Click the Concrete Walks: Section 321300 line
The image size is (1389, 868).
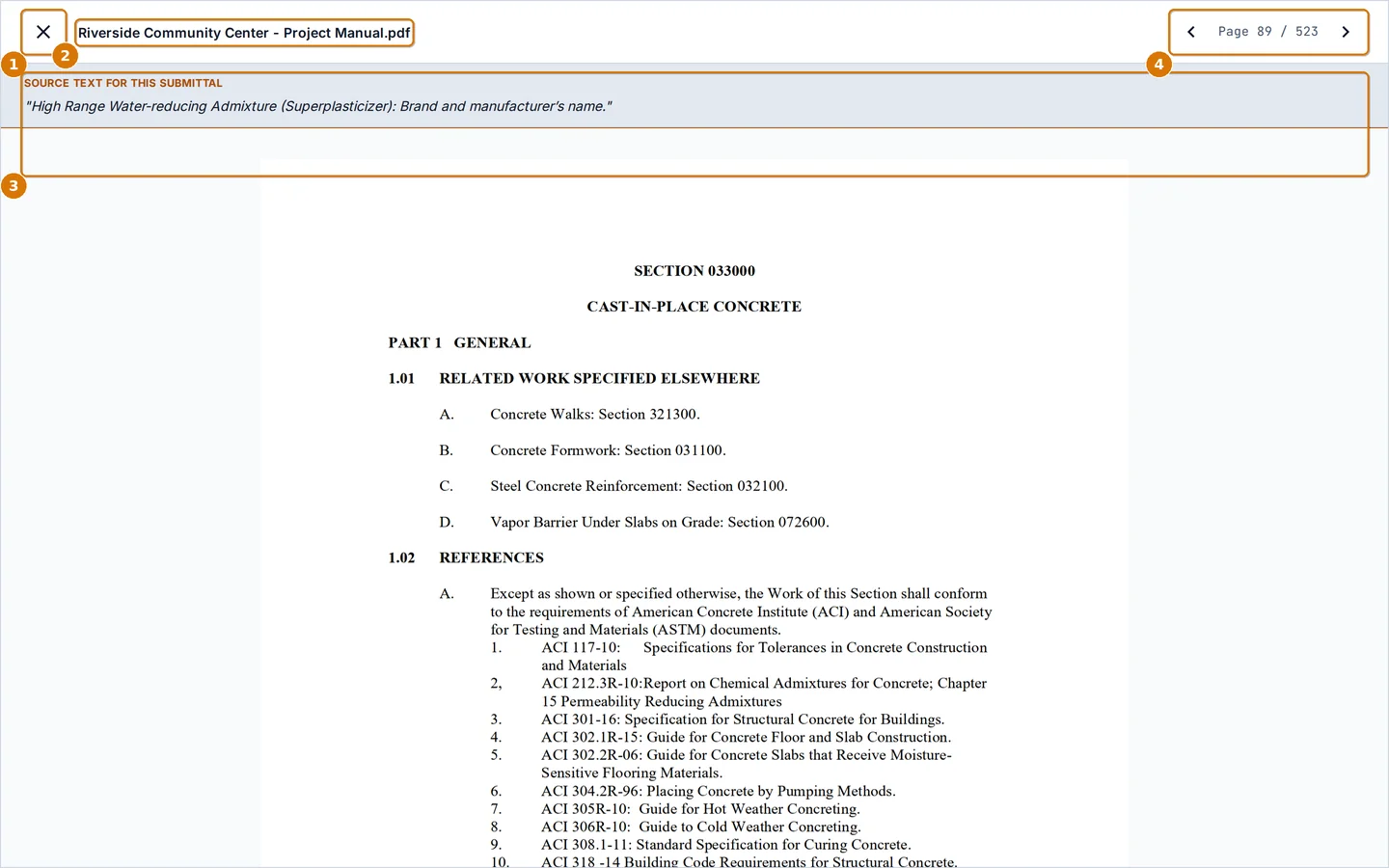coord(595,414)
